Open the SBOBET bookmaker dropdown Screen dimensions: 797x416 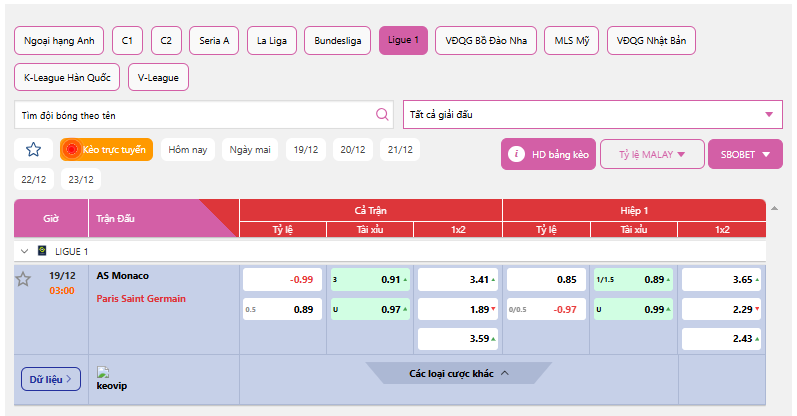tap(745, 154)
